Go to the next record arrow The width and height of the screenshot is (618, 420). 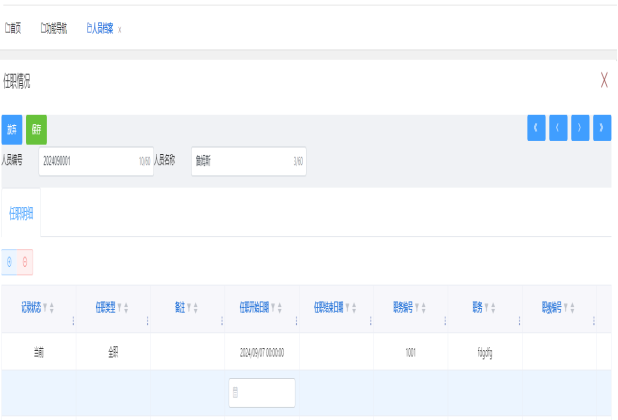(580, 128)
